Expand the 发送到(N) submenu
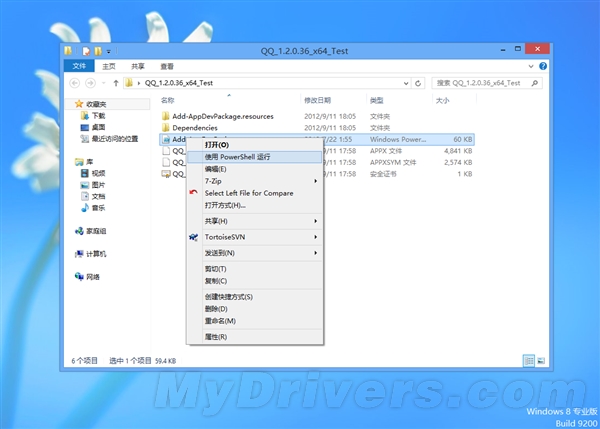600x429 pixels. click(x=316, y=253)
